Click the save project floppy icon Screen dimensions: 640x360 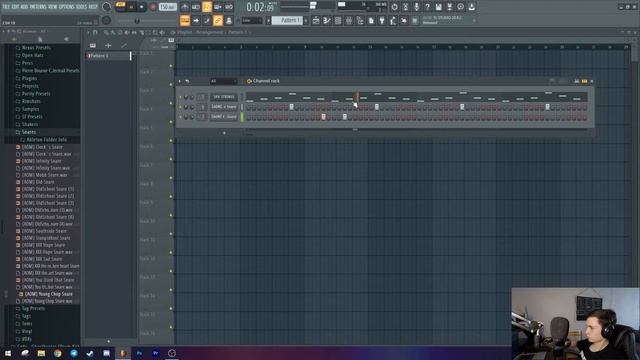click(438, 7)
